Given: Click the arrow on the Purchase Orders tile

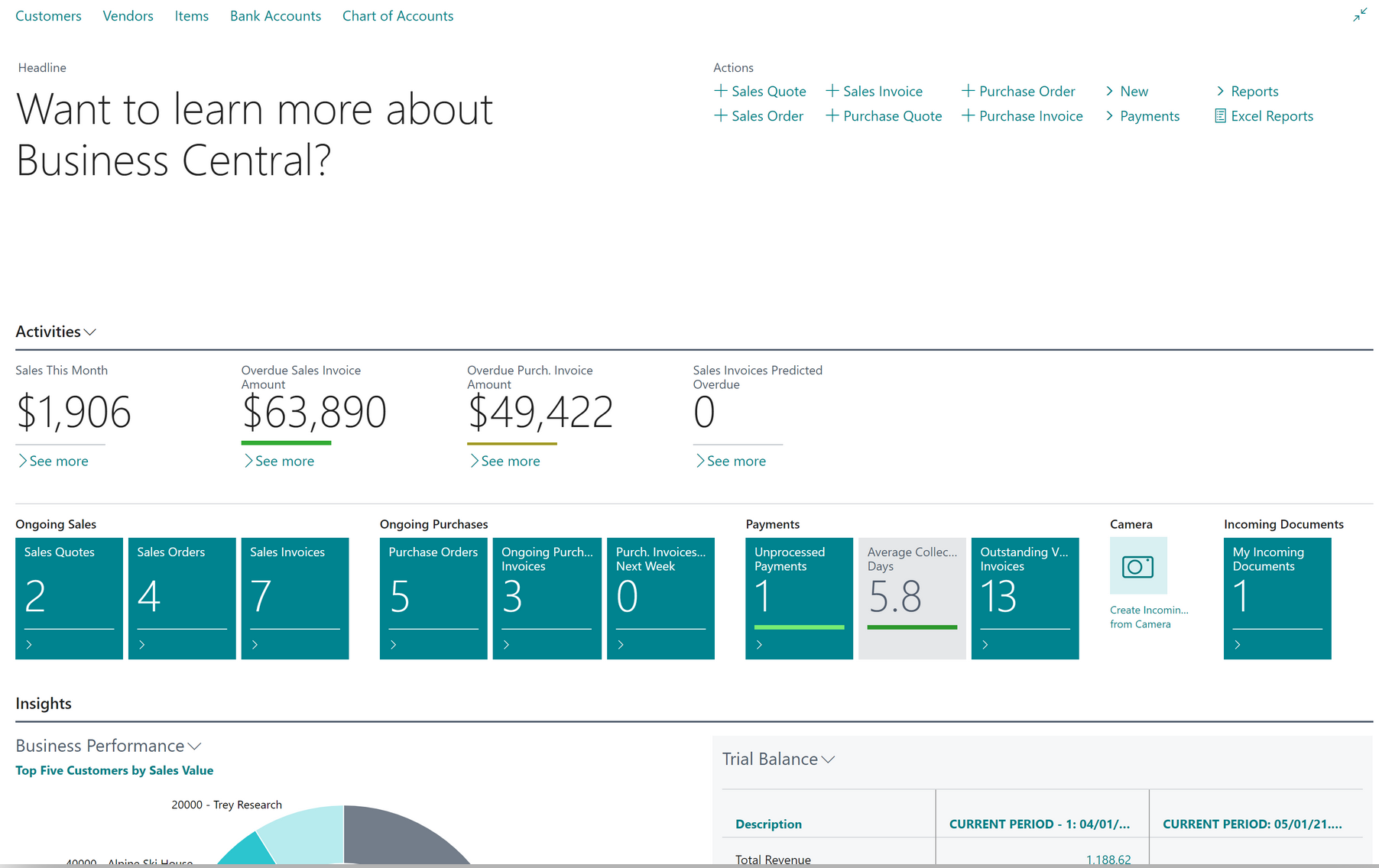Looking at the screenshot, I should pyautogui.click(x=394, y=645).
